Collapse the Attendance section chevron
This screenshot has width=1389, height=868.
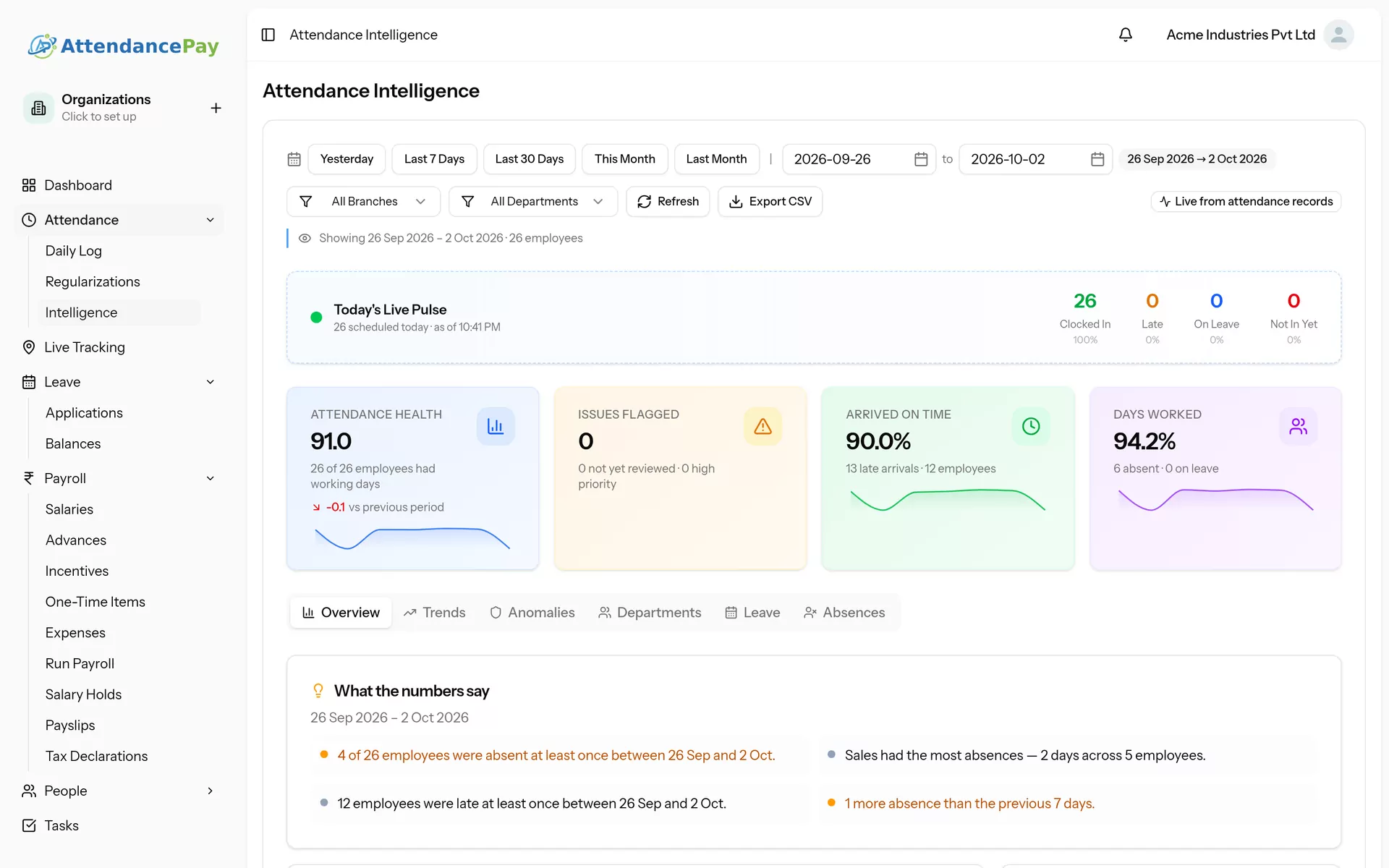(x=211, y=220)
